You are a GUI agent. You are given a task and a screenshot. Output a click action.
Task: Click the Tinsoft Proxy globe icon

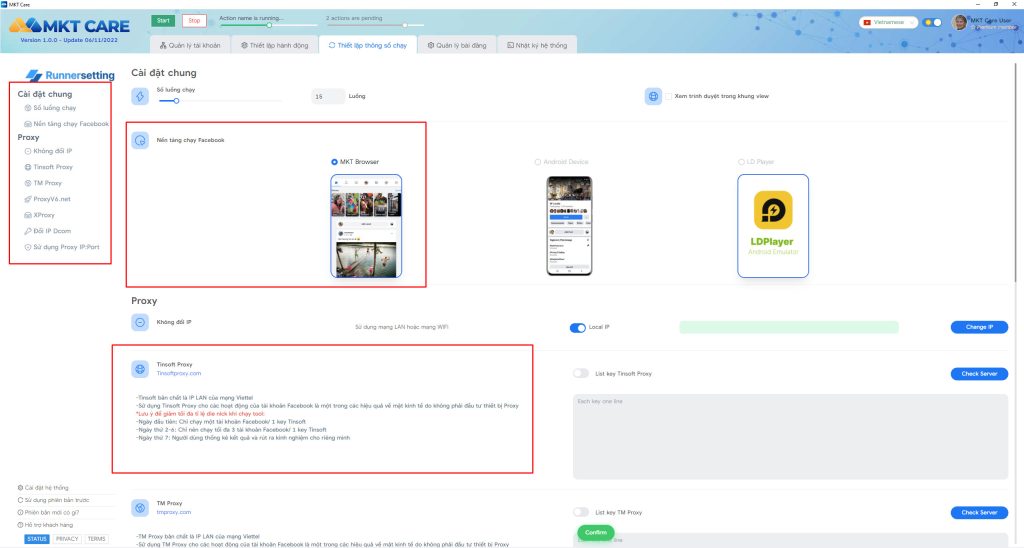140,369
